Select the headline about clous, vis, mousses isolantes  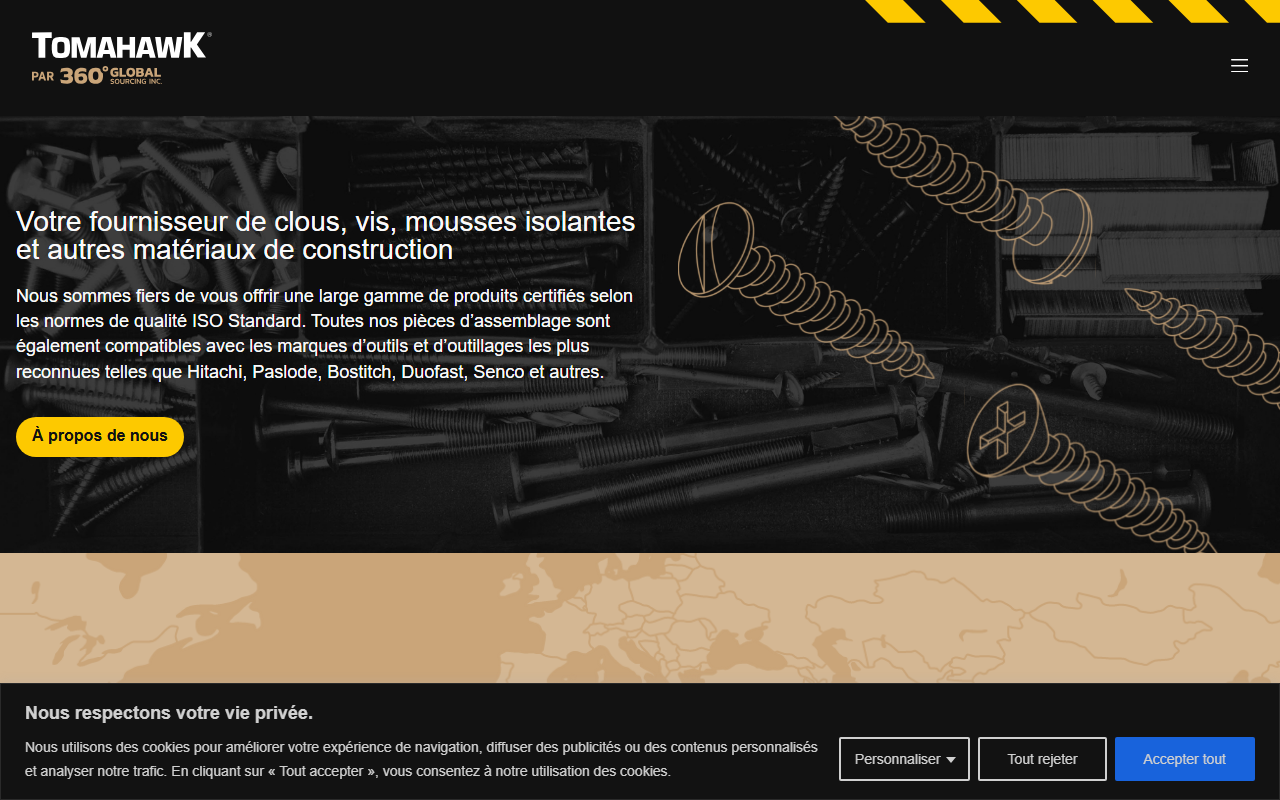[326, 235]
